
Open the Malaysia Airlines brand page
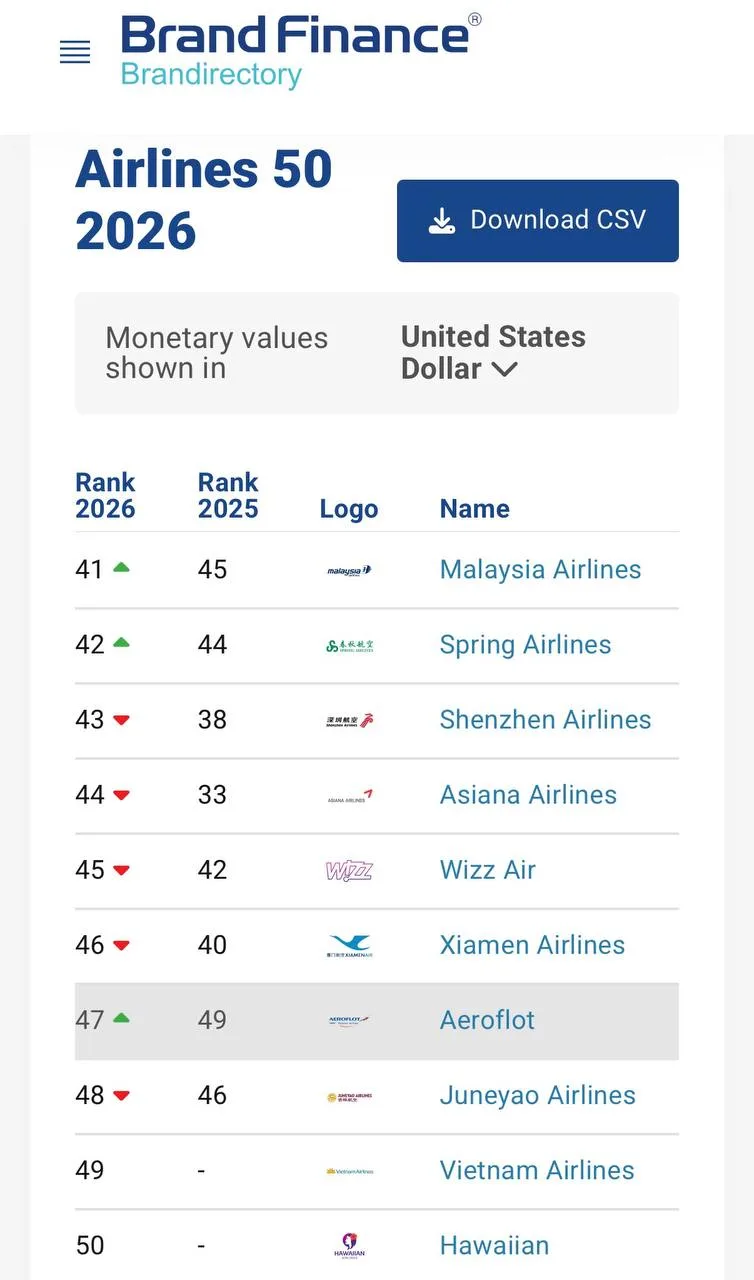(x=541, y=570)
